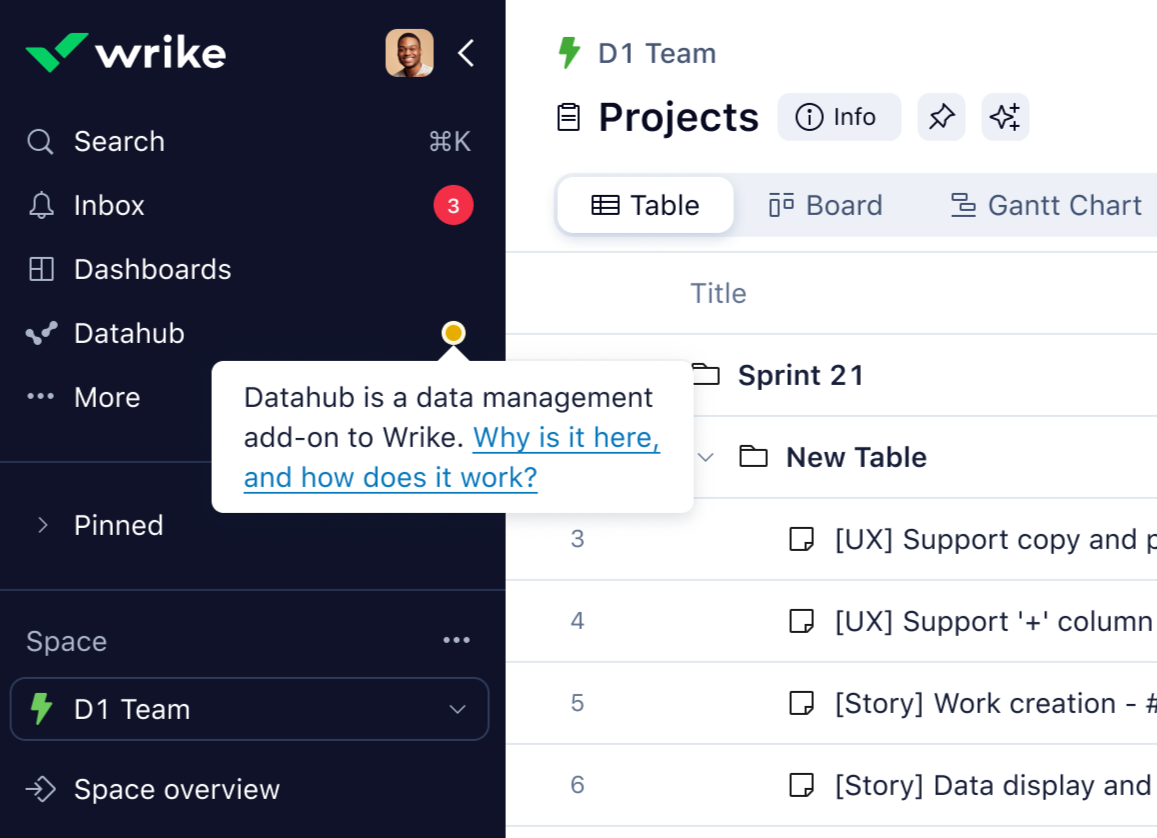Click the Sprint 21 folder icon
This screenshot has height=838, width=1157.
pos(706,375)
